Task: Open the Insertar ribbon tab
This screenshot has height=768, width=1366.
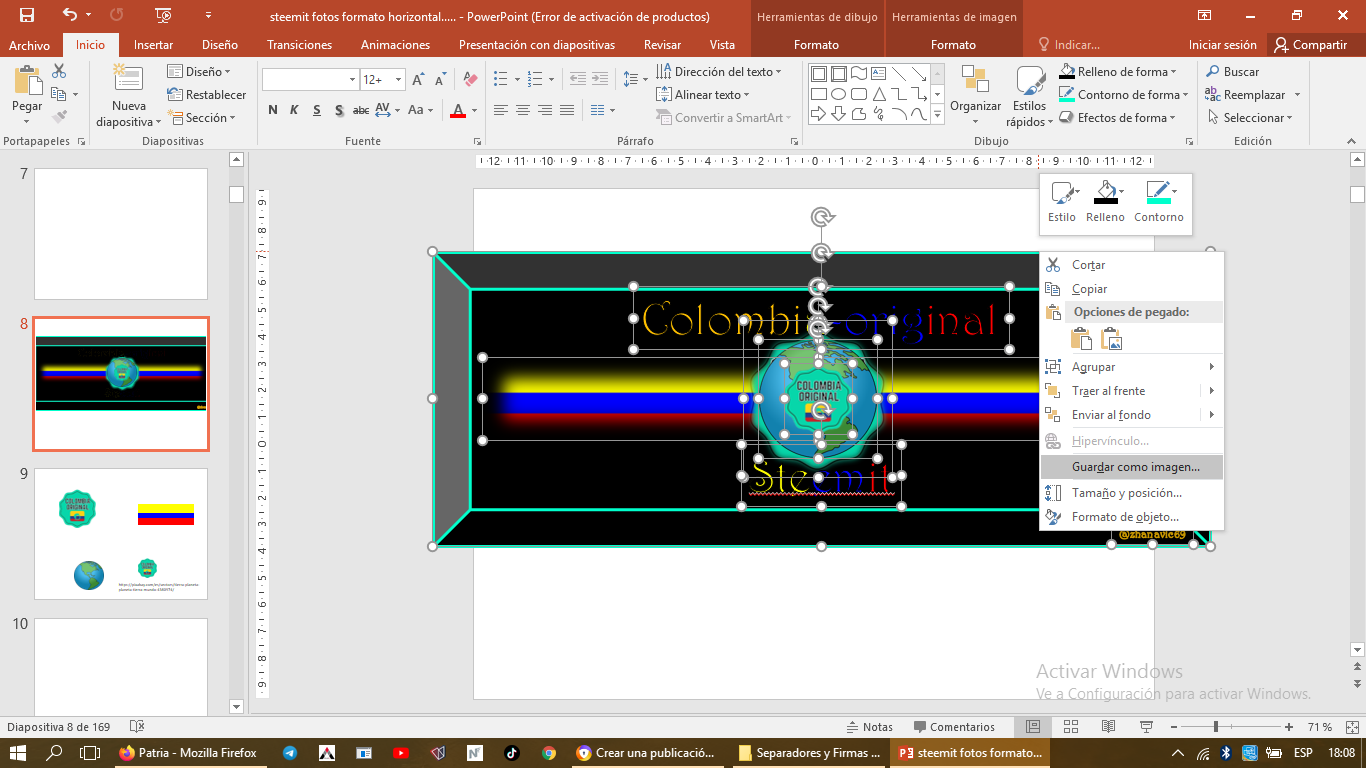Action: point(153,45)
